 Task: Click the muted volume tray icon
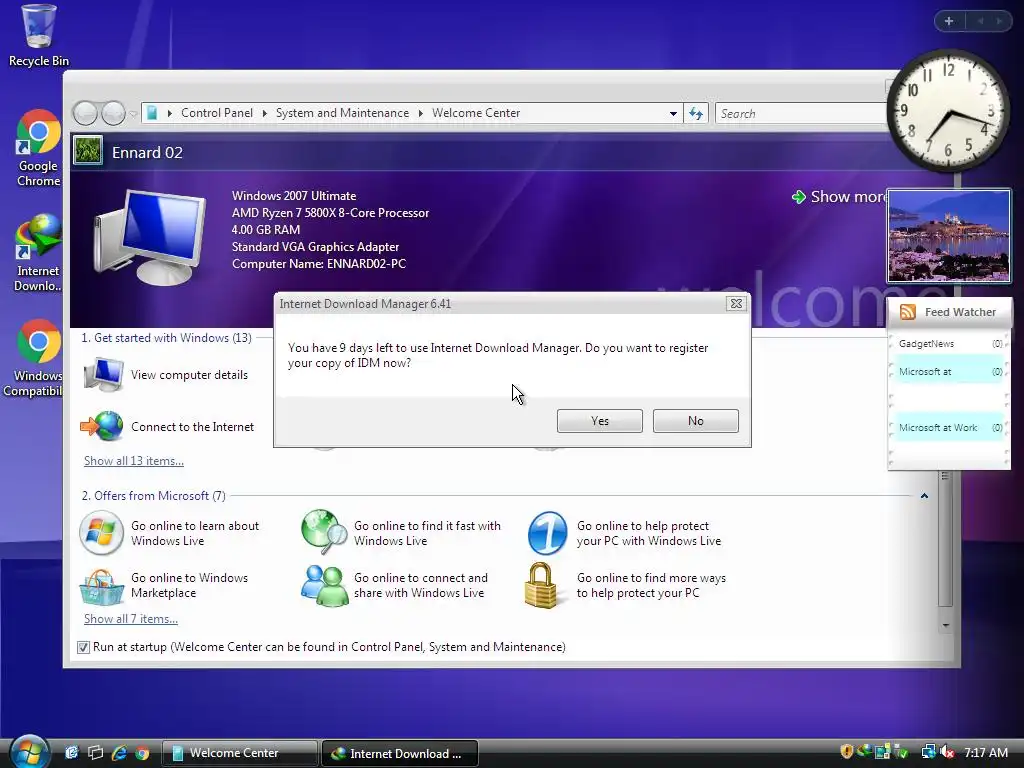pos(946,752)
